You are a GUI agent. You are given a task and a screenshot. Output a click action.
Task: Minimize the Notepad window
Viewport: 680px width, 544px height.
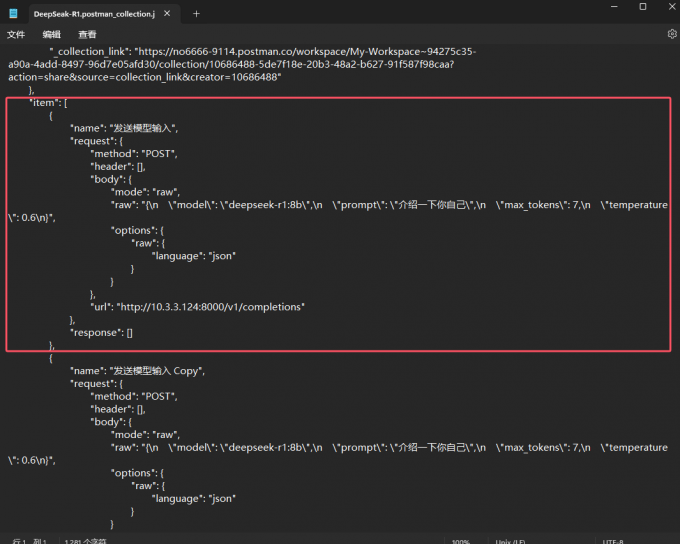click(x=614, y=7)
